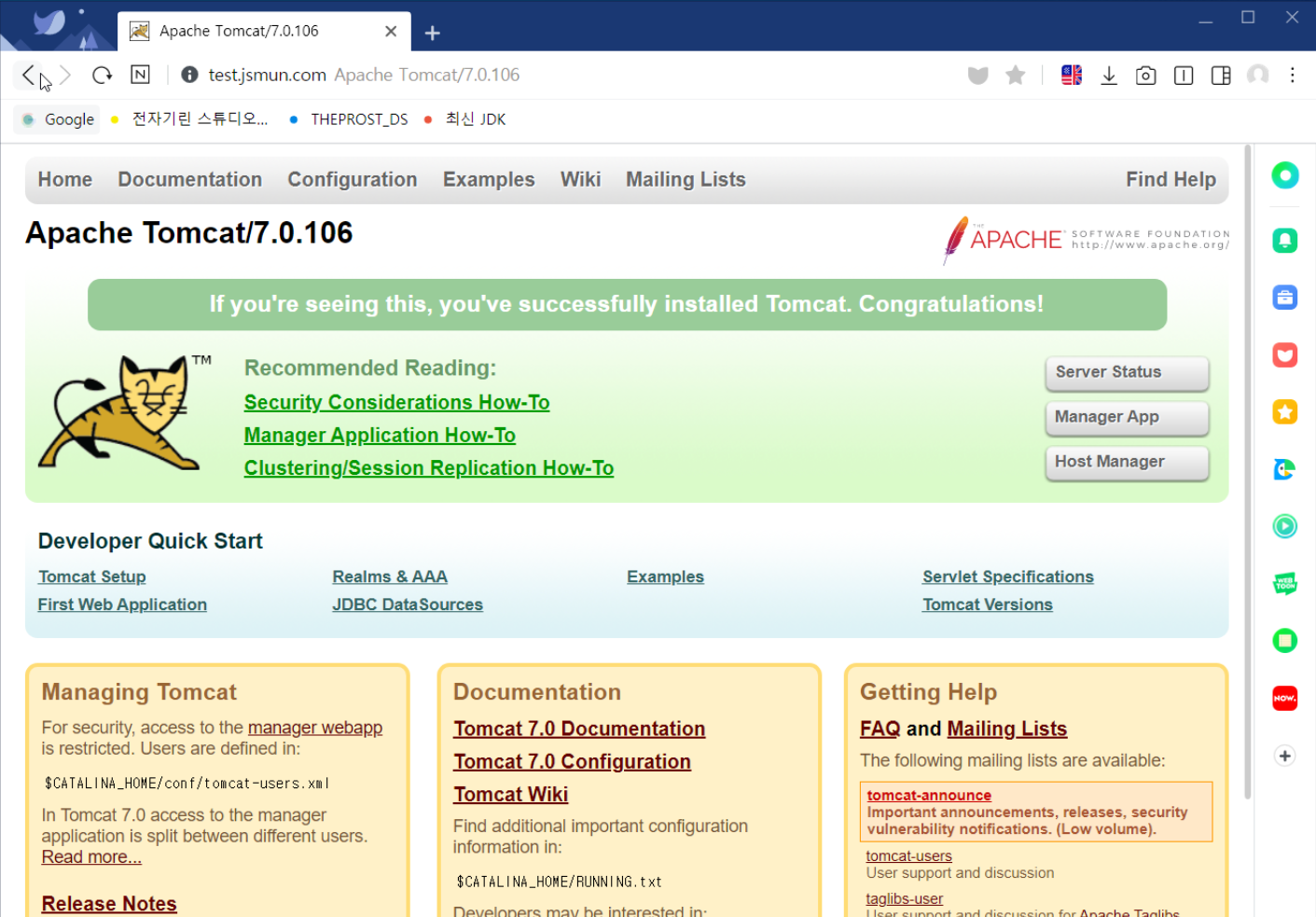The width and height of the screenshot is (1316, 917).
Task: Open the 전자기린 스튜디오 bookmark
Action: (x=190, y=119)
